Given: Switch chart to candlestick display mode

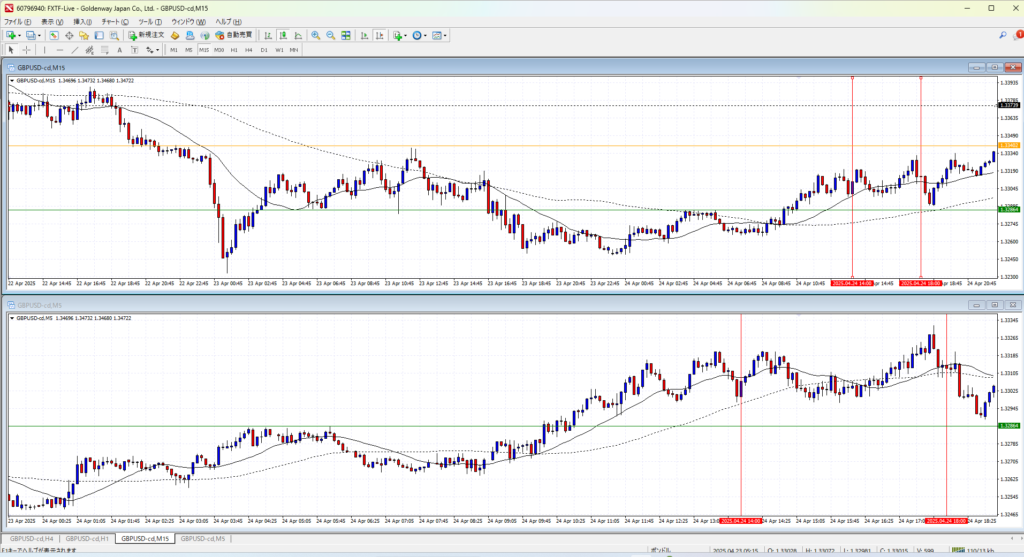Looking at the screenshot, I should tap(284, 35).
